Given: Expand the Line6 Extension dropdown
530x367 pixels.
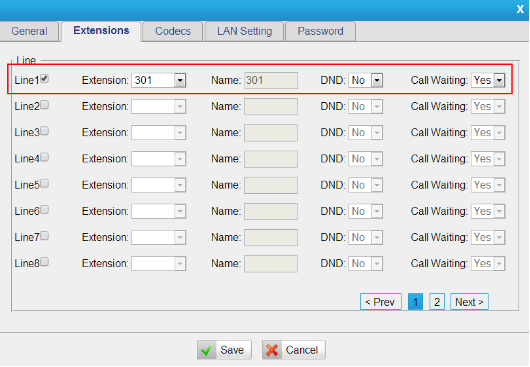Looking at the screenshot, I should point(159,211).
